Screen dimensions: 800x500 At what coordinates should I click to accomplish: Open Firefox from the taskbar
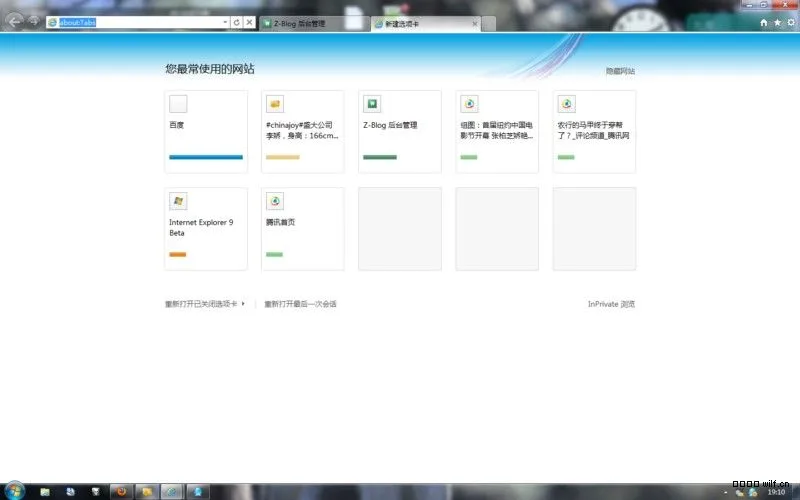tap(121, 491)
